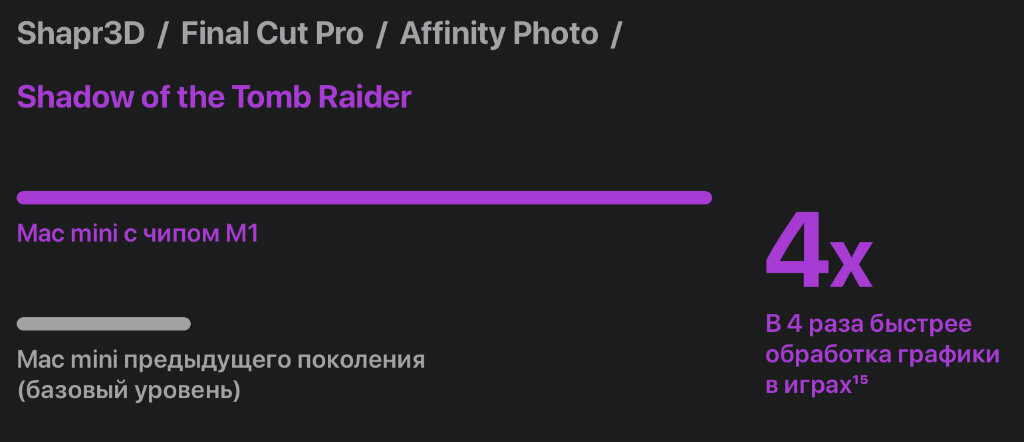The width and height of the screenshot is (1024, 442).
Task: Click the active Shadow of the Tomb Raider tab
Action: tap(214, 97)
